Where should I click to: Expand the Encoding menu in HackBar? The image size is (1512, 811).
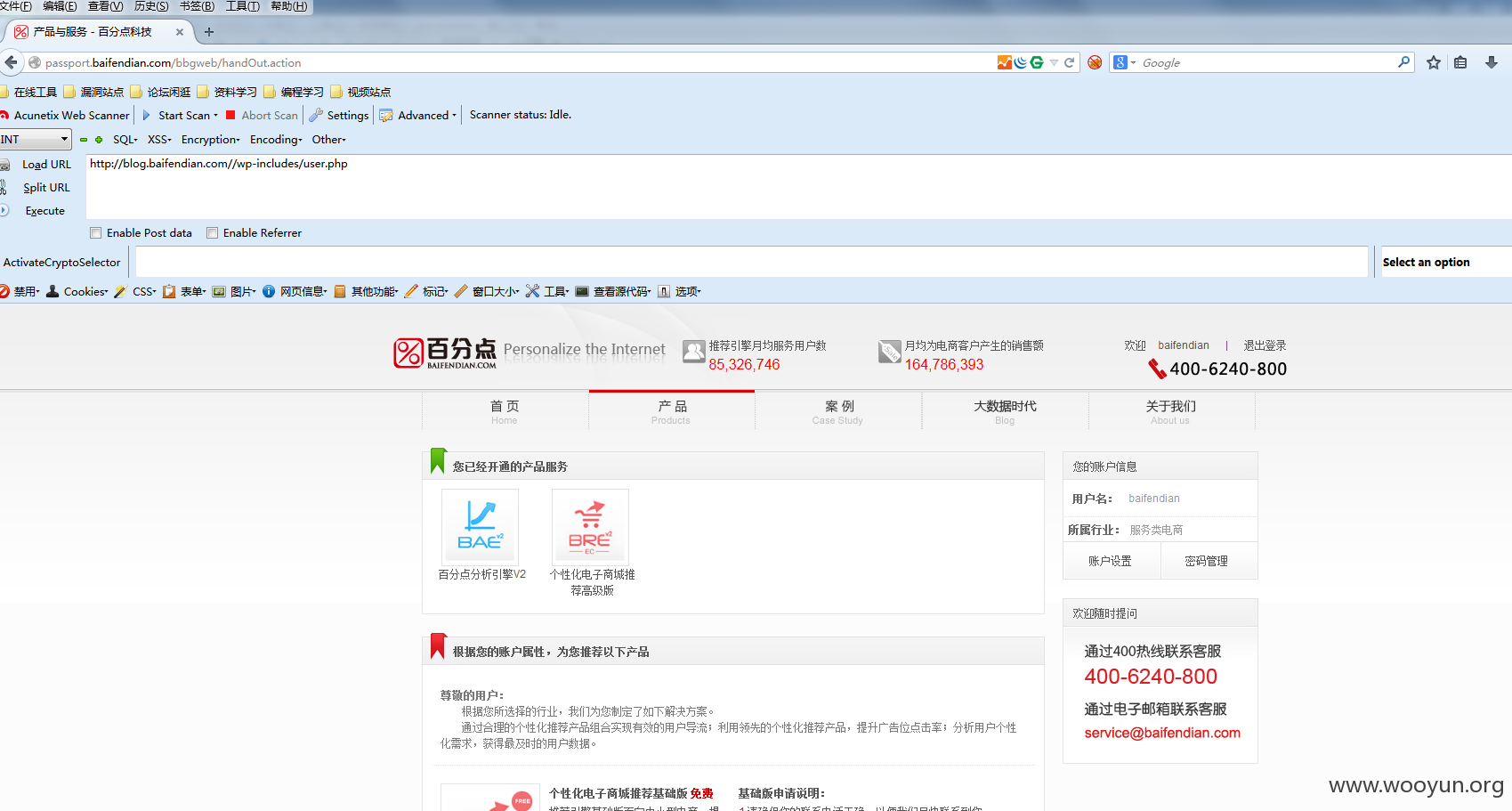point(276,140)
